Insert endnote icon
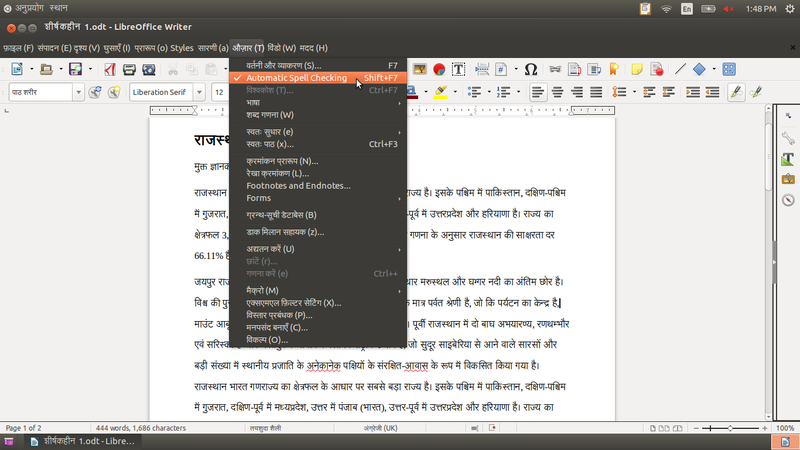The width and height of the screenshot is (800, 450). pyautogui.click(x=594, y=69)
